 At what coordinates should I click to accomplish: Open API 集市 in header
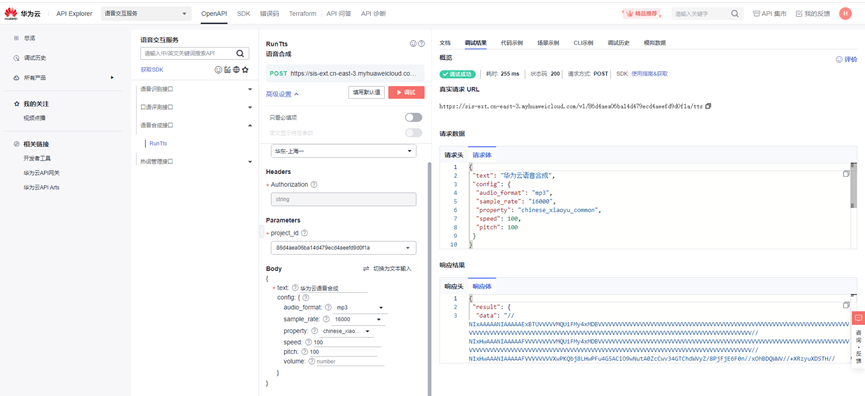coord(770,14)
